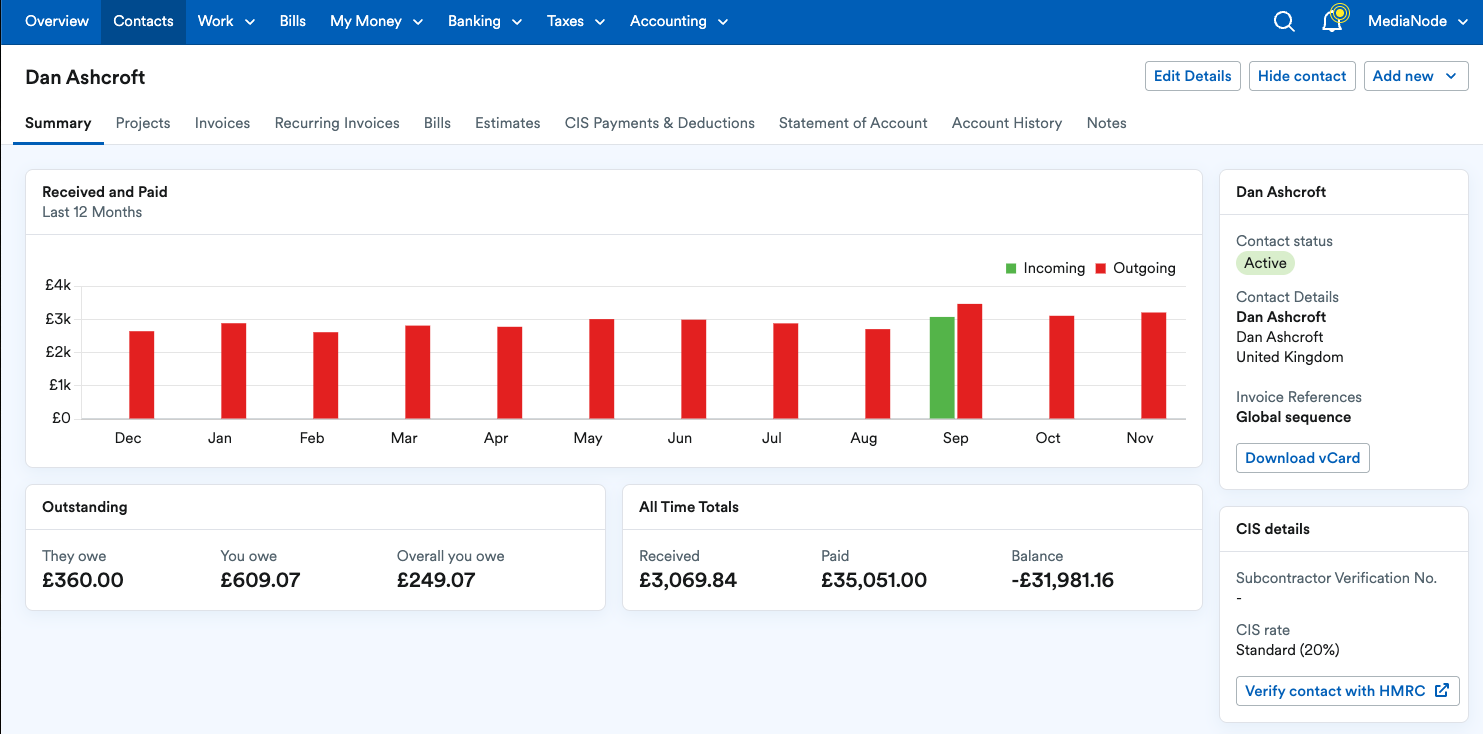Click Download vCard button

1303,458
